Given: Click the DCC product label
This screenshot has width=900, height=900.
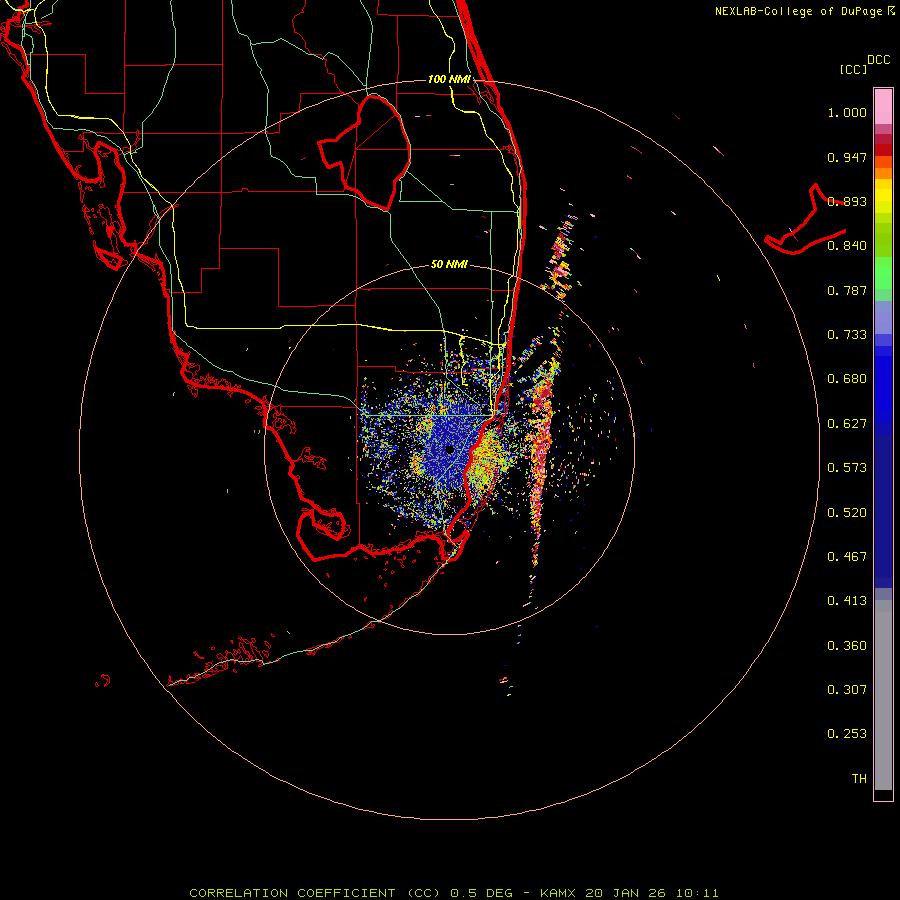Looking at the screenshot, I should click(x=878, y=60).
